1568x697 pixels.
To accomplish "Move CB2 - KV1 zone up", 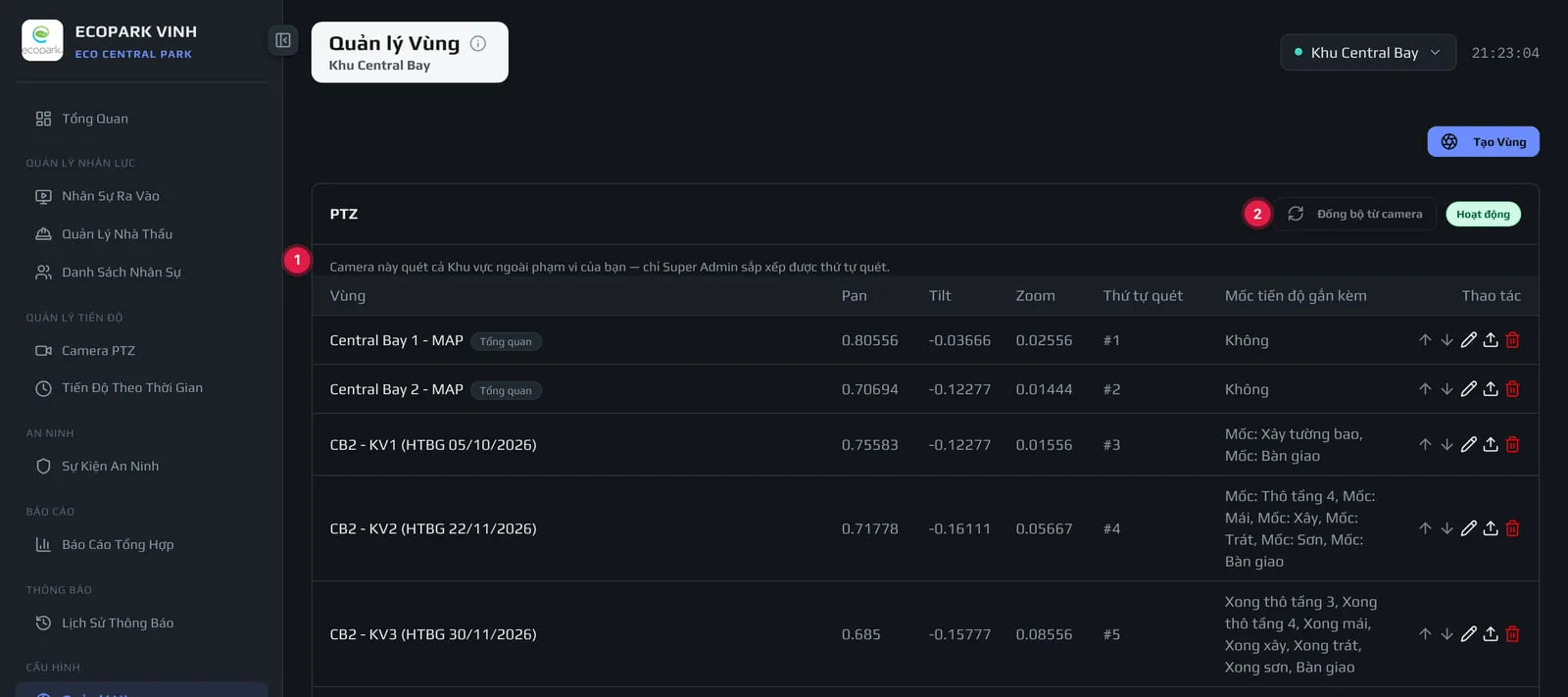I will coord(1425,444).
